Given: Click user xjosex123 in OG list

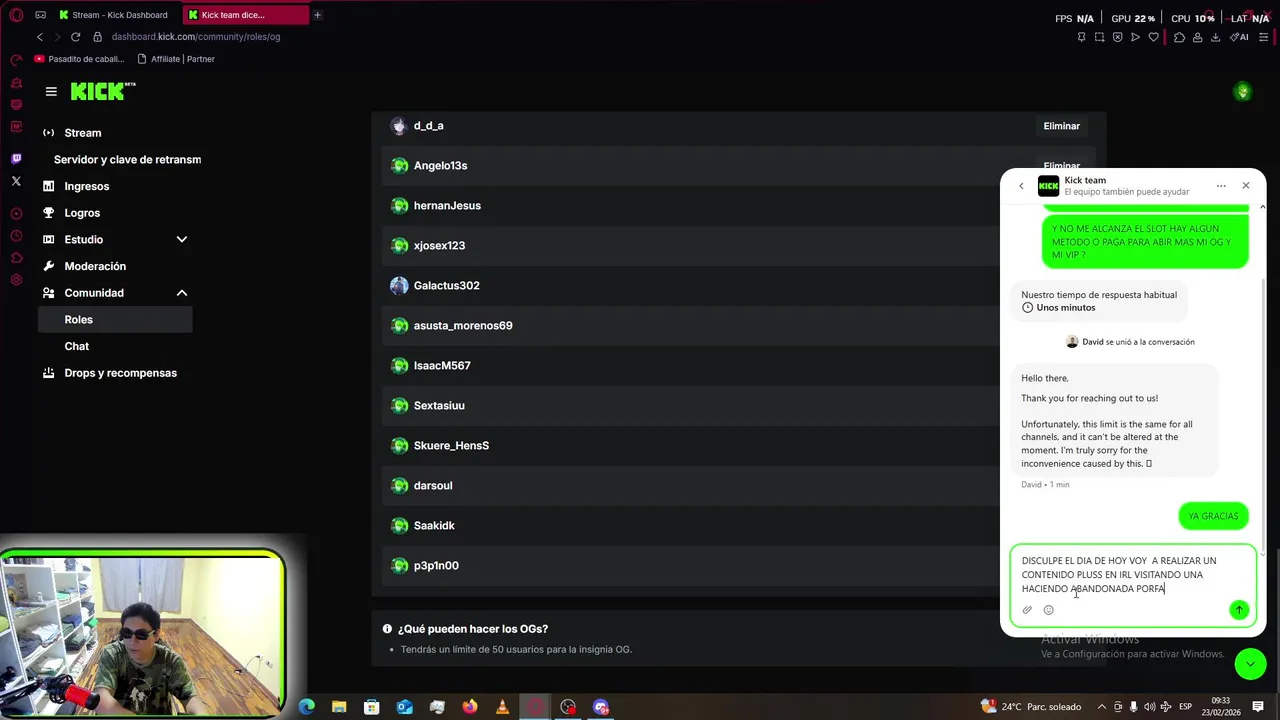Looking at the screenshot, I should pos(439,246).
